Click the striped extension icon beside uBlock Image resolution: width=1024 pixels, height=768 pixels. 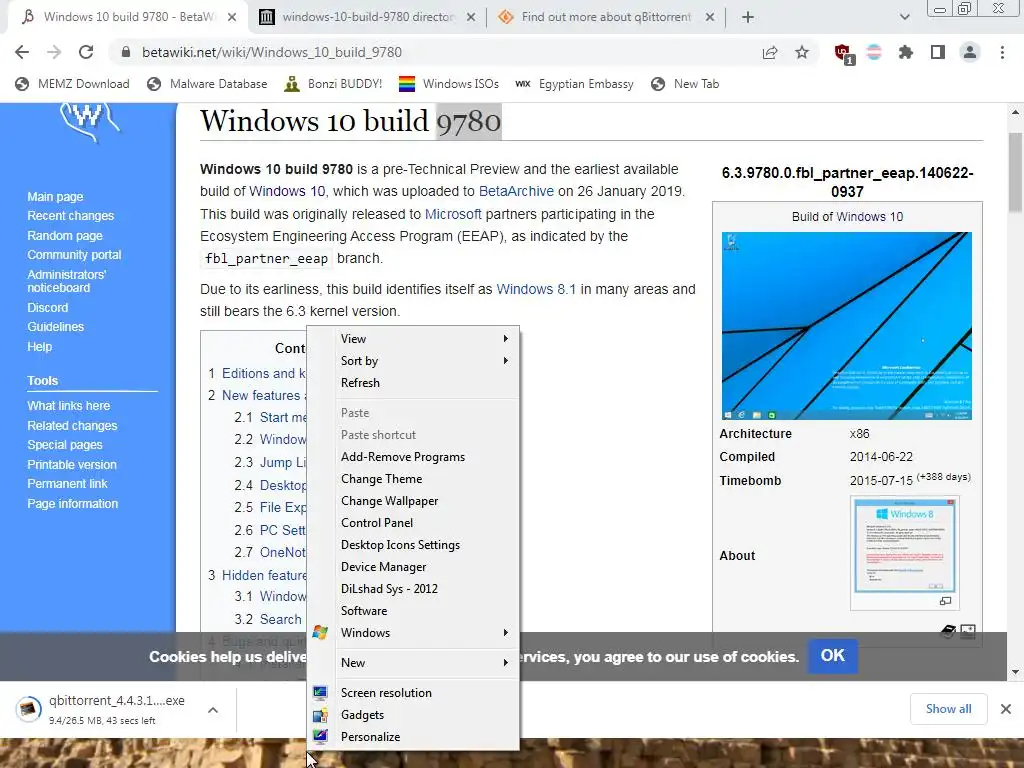click(x=874, y=52)
